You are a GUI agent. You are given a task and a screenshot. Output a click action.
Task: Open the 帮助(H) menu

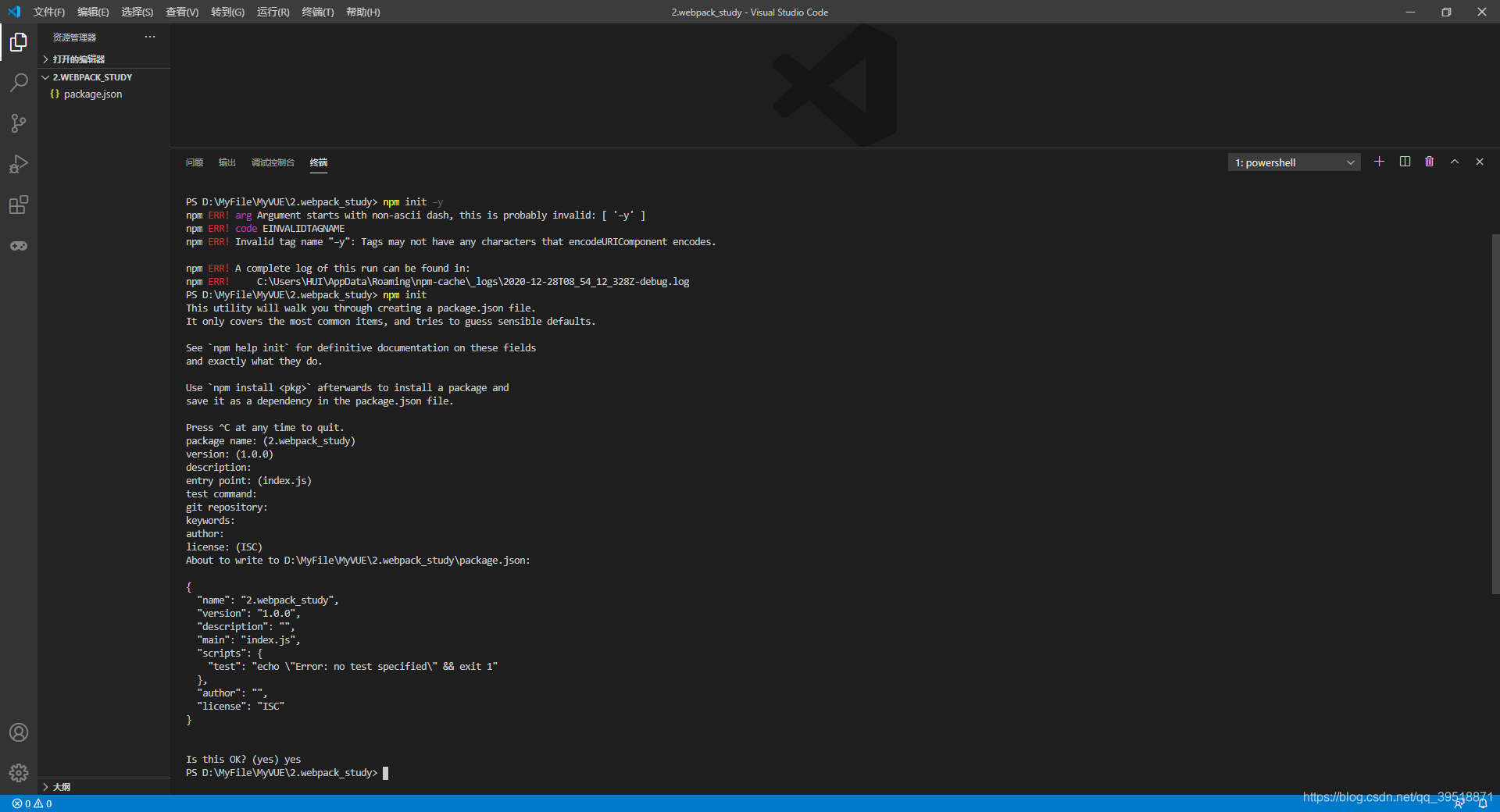[363, 12]
